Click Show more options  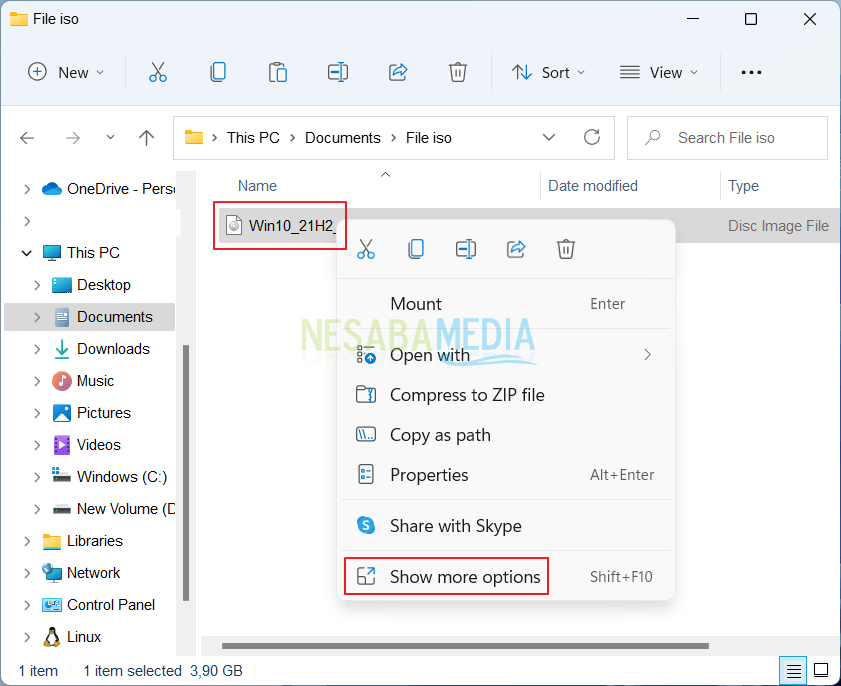pos(505,577)
